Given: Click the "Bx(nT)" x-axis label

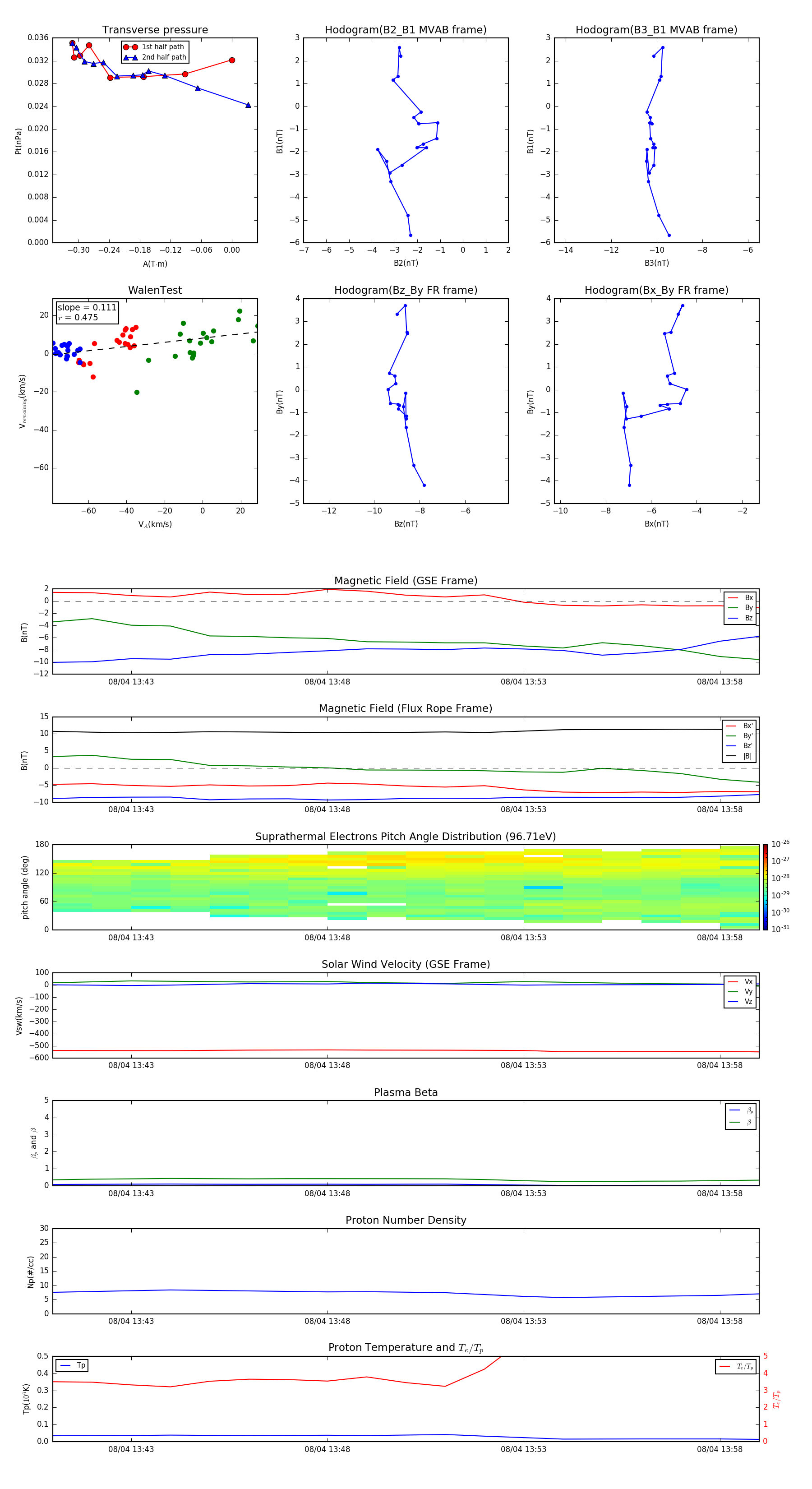Looking at the screenshot, I should (x=656, y=524).
